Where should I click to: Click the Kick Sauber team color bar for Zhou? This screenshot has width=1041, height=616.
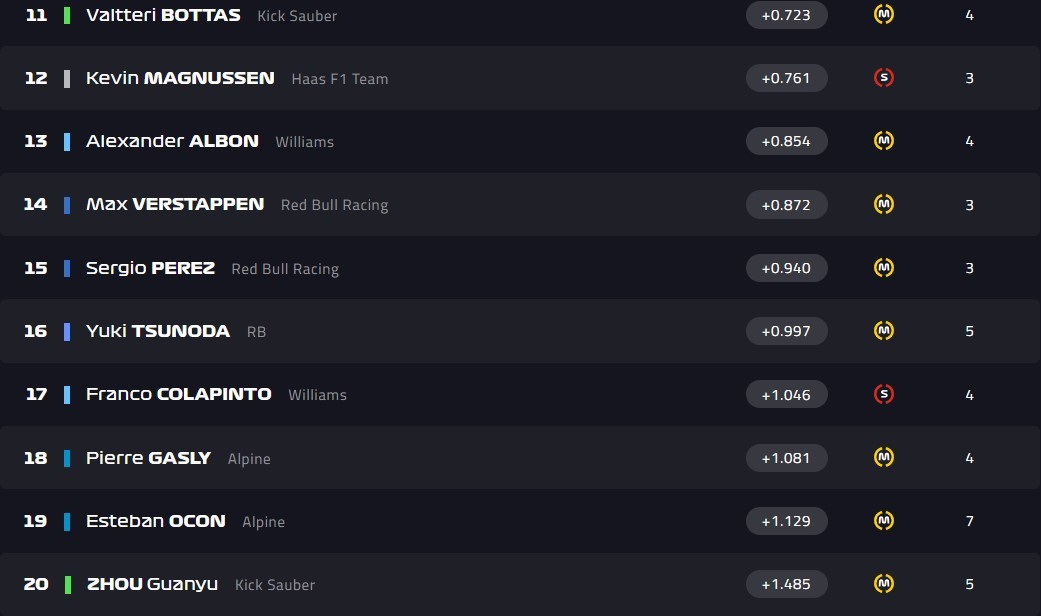[67, 584]
